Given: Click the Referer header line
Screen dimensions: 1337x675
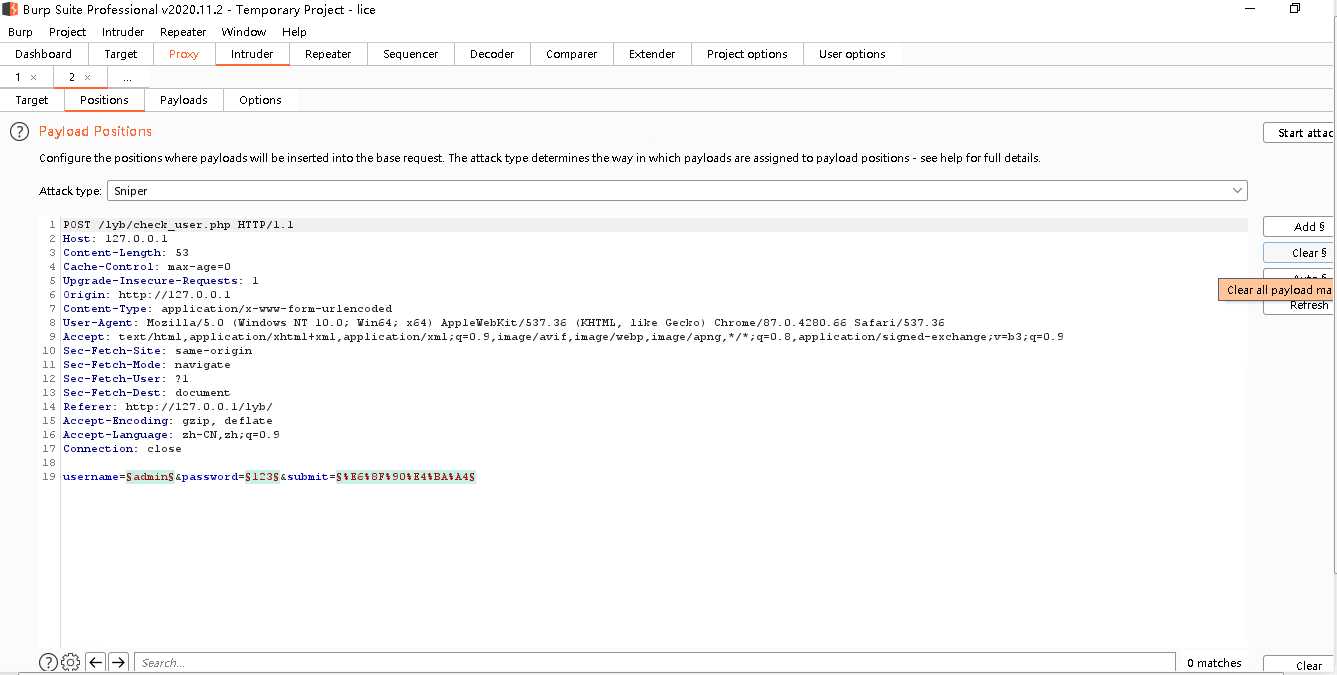Looking at the screenshot, I should [x=168, y=407].
